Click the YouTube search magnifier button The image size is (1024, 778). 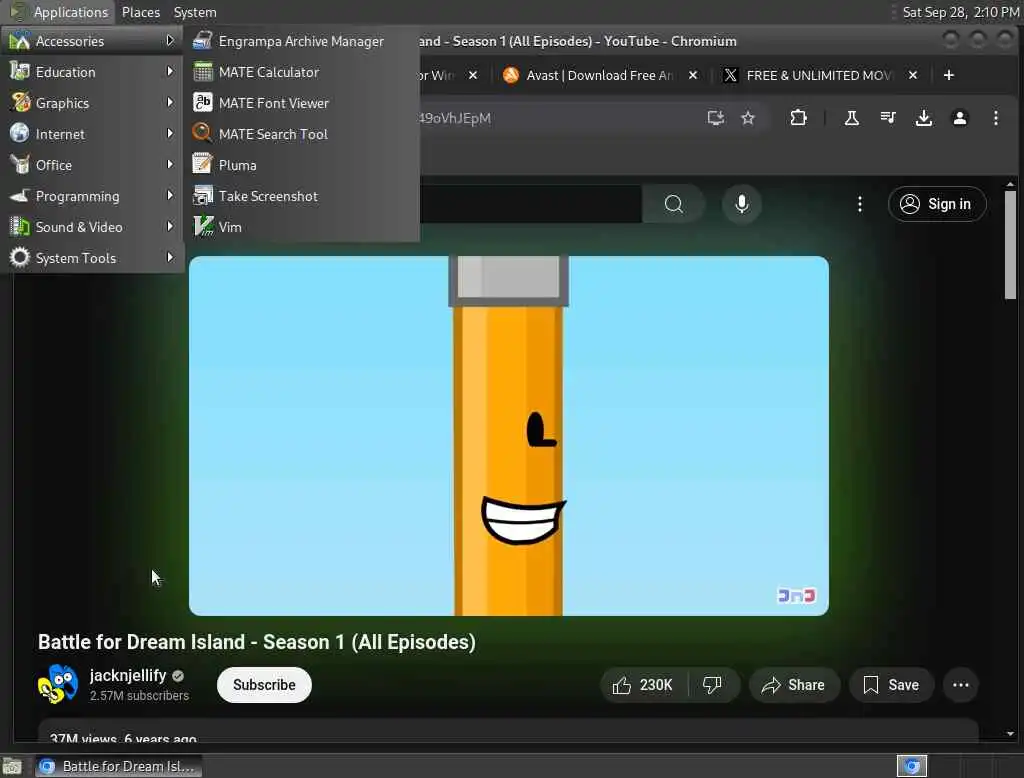[673, 204]
